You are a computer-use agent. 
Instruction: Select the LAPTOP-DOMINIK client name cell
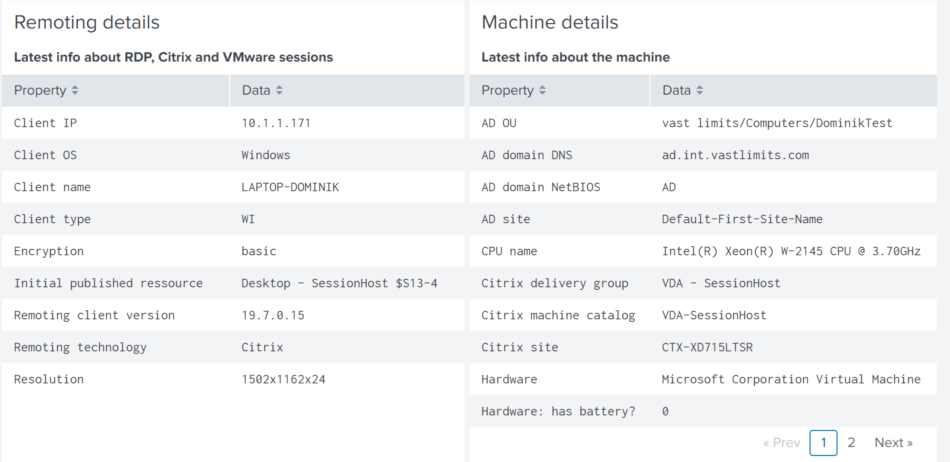(293, 187)
